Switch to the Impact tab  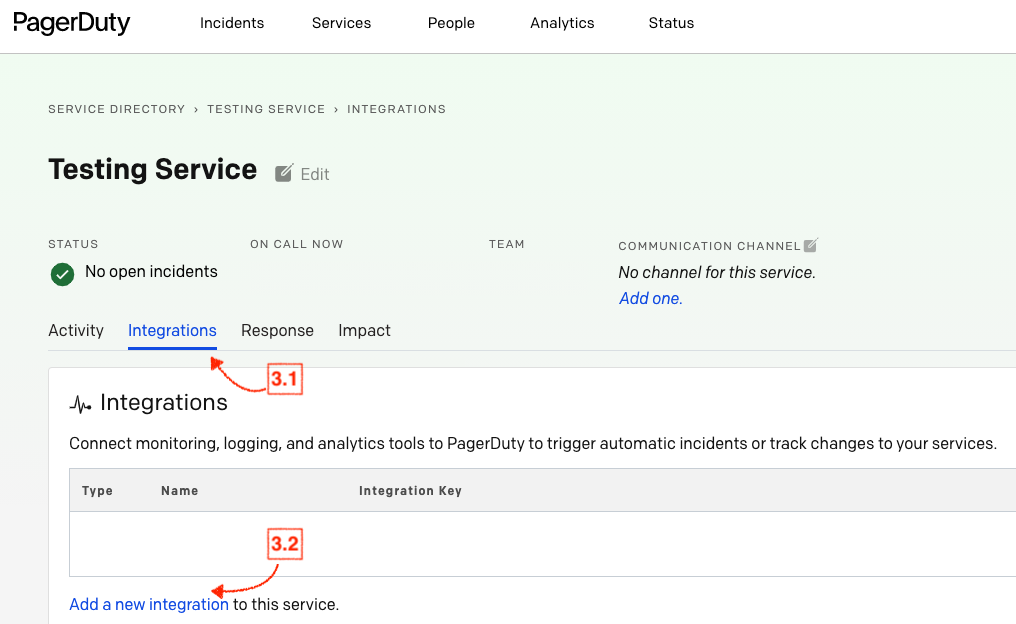click(364, 330)
